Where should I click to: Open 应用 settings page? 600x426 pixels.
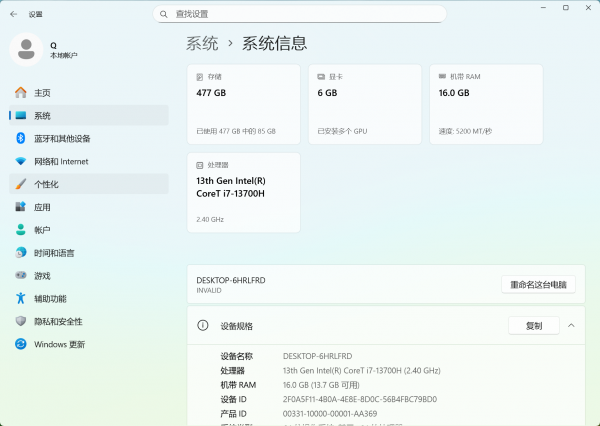(x=89, y=207)
